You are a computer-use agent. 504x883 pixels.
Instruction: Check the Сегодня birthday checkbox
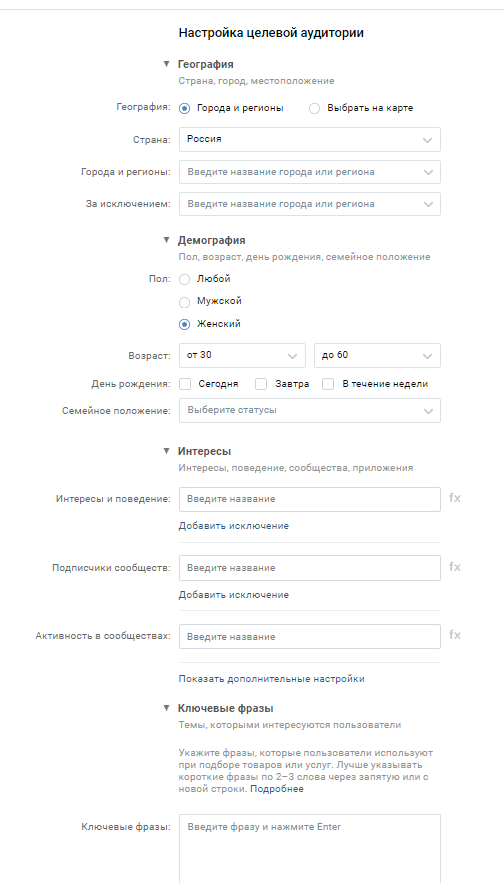pos(185,384)
